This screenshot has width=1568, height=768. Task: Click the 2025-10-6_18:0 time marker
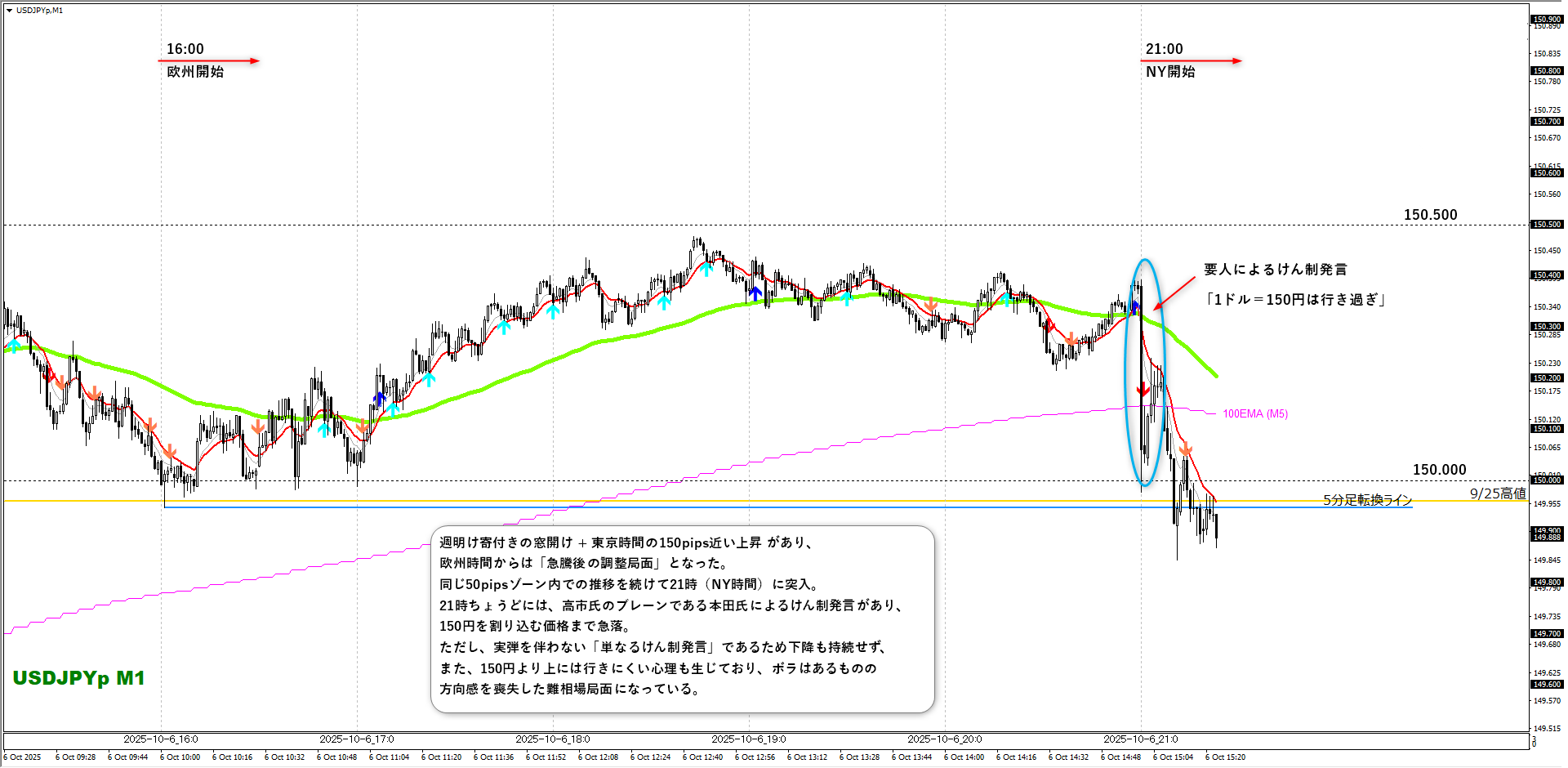coord(553,739)
